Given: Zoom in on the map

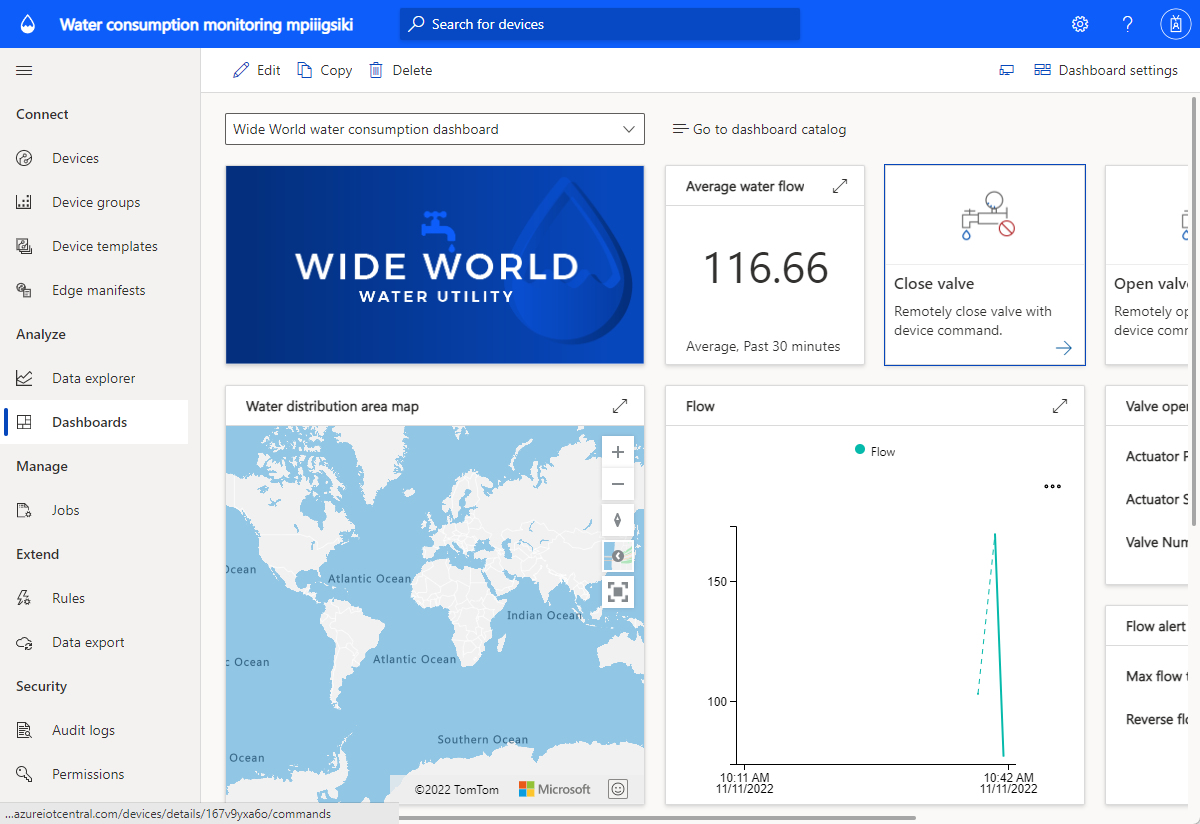Looking at the screenshot, I should (x=618, y=452).
